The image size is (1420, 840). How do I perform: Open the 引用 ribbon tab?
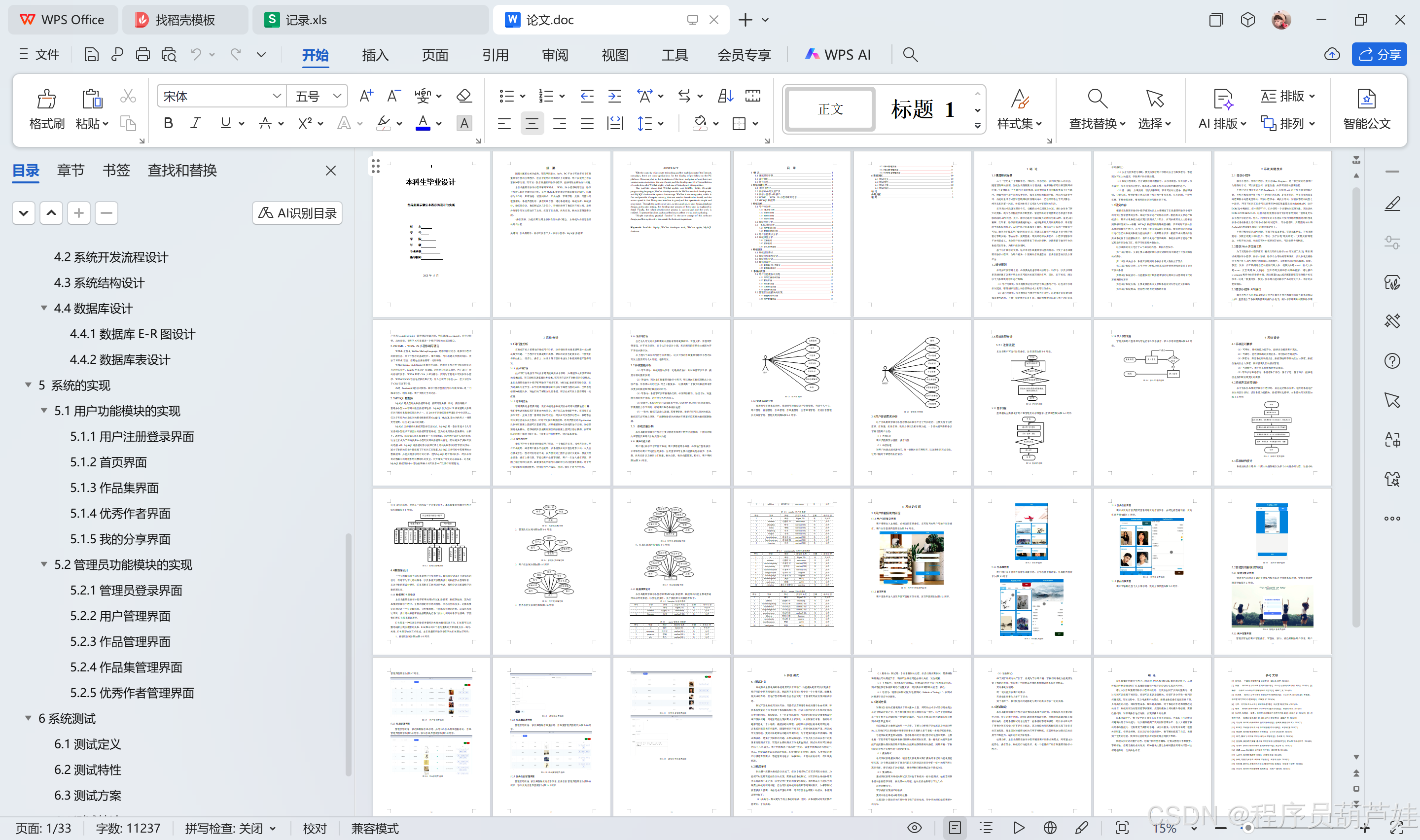495,54
